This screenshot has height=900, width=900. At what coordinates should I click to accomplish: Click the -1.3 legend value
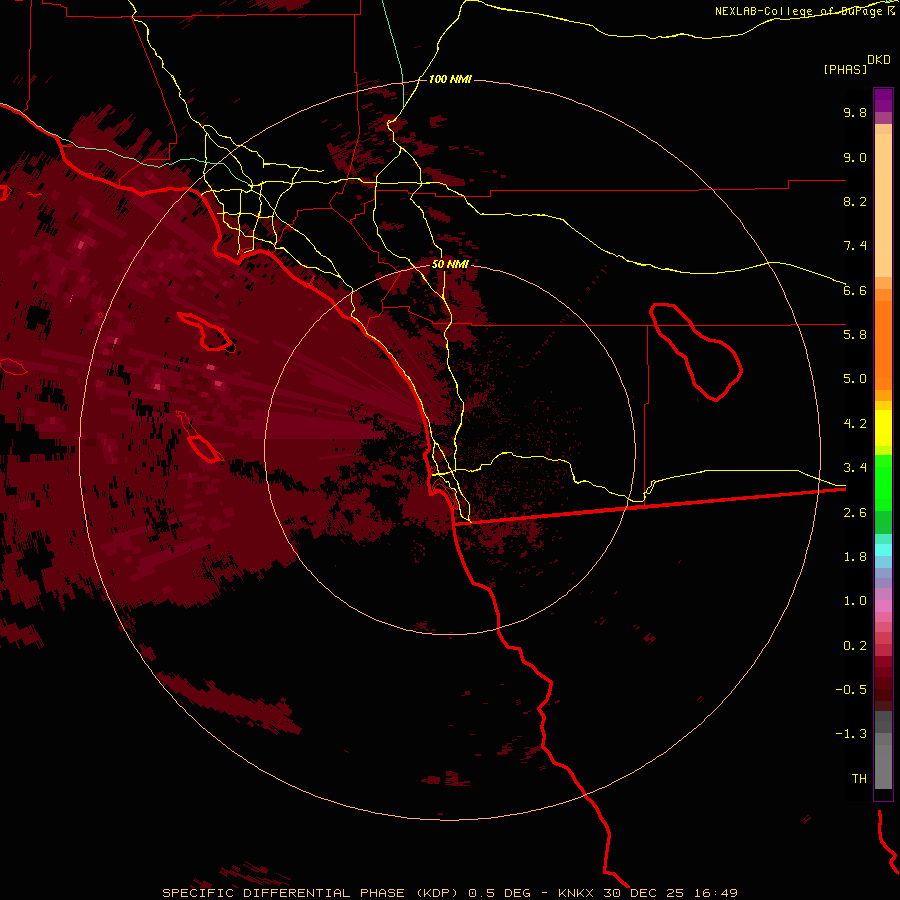point(851,734)
